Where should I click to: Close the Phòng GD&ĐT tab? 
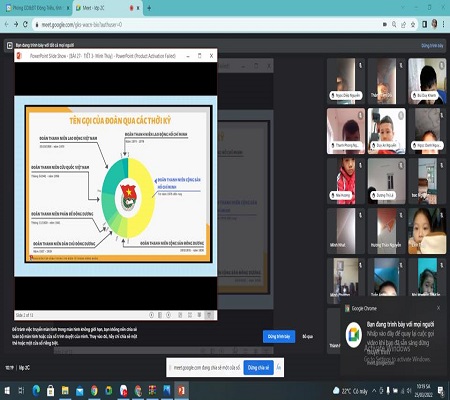click(x=68, y=8)
